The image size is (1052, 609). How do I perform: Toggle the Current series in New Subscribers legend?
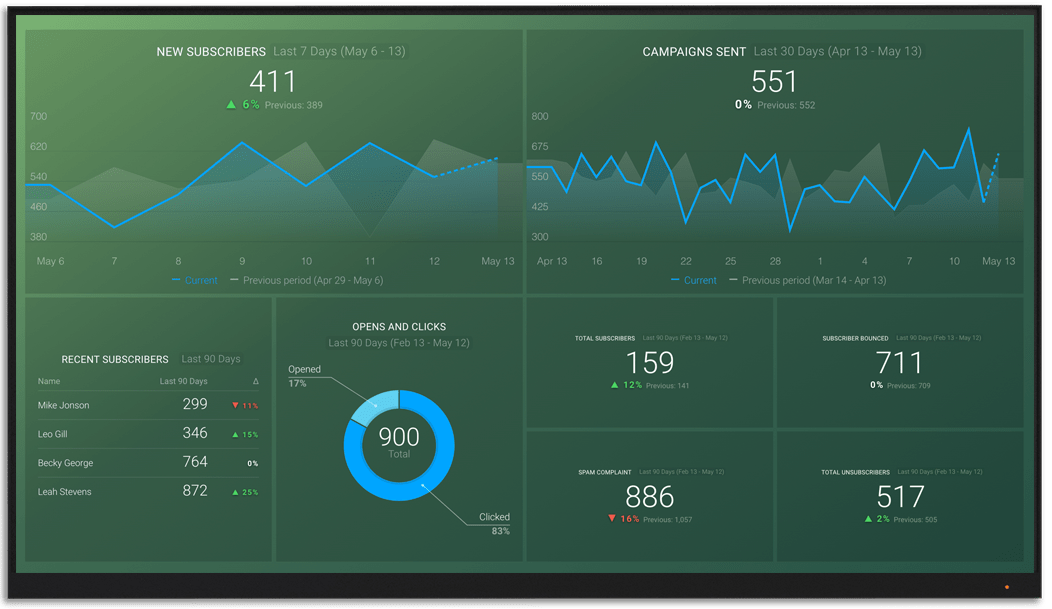pos(195,281)
